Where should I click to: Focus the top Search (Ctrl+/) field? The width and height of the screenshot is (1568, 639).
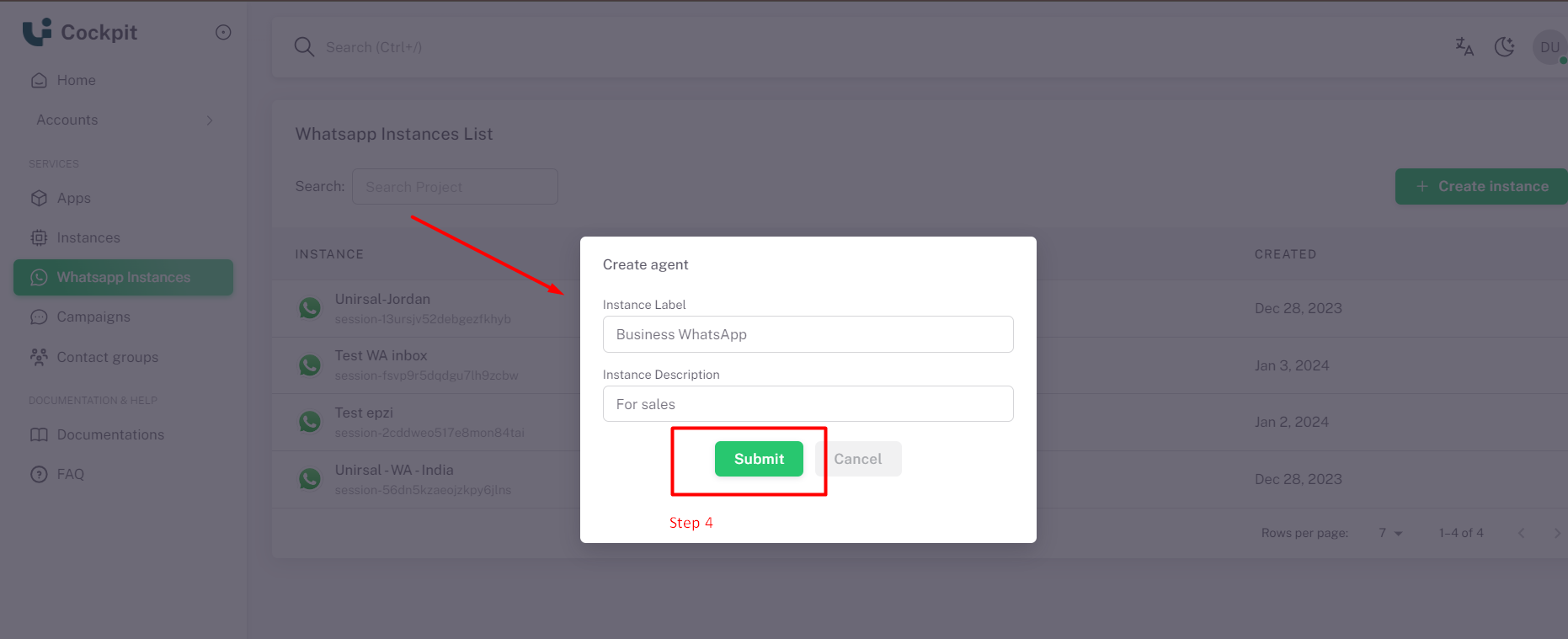[374, 47]
